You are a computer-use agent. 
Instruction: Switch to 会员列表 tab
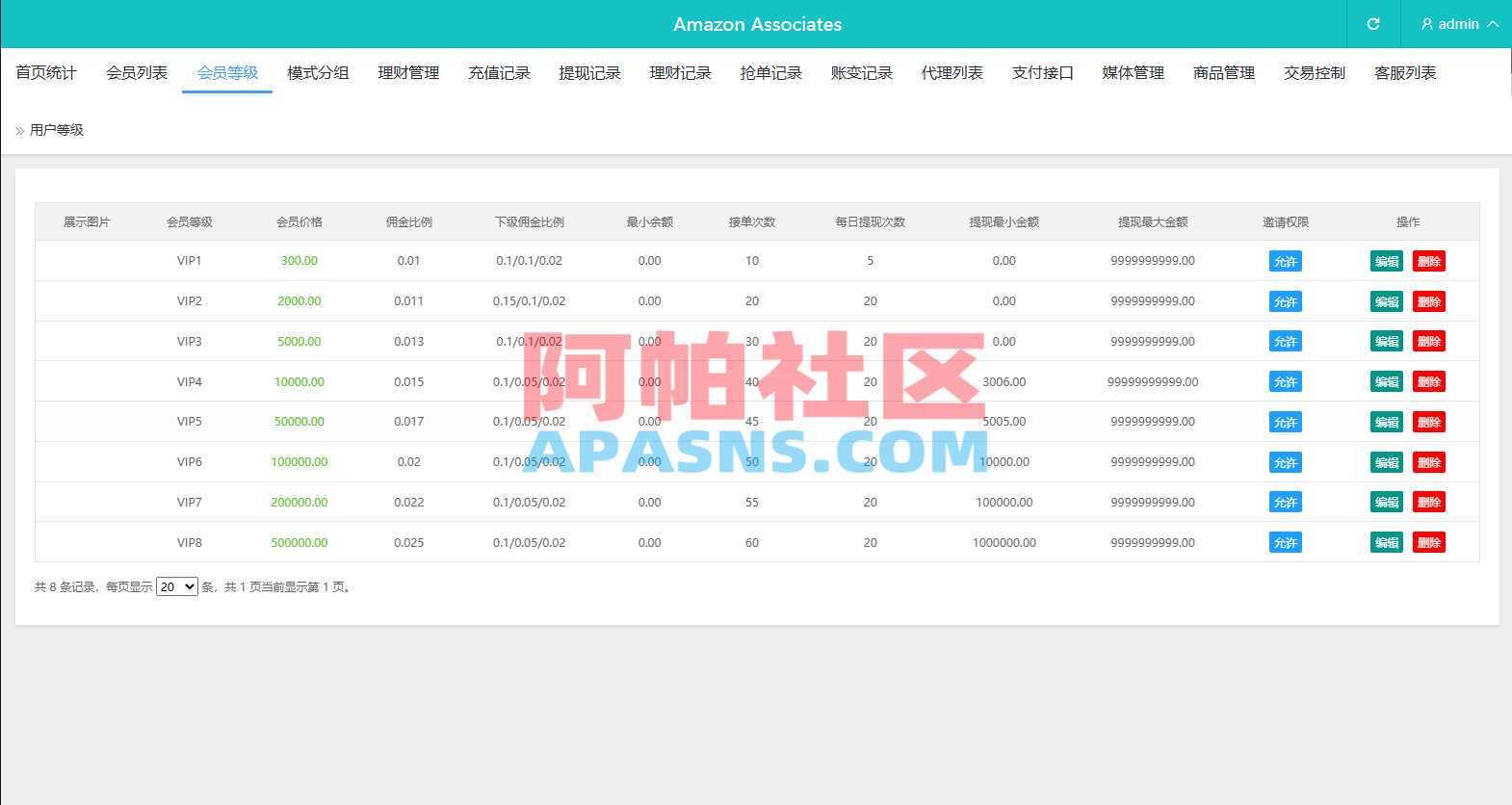pyautogui.click(x=137, y=72)
